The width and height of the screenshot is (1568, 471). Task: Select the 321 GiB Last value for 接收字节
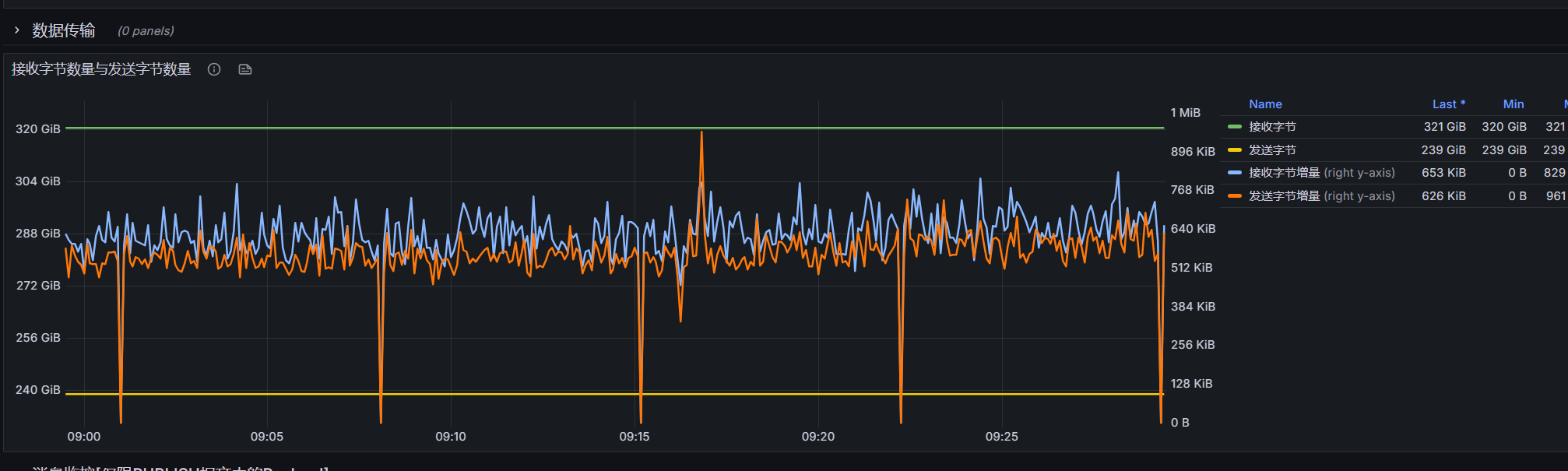tap(1444, 127)
